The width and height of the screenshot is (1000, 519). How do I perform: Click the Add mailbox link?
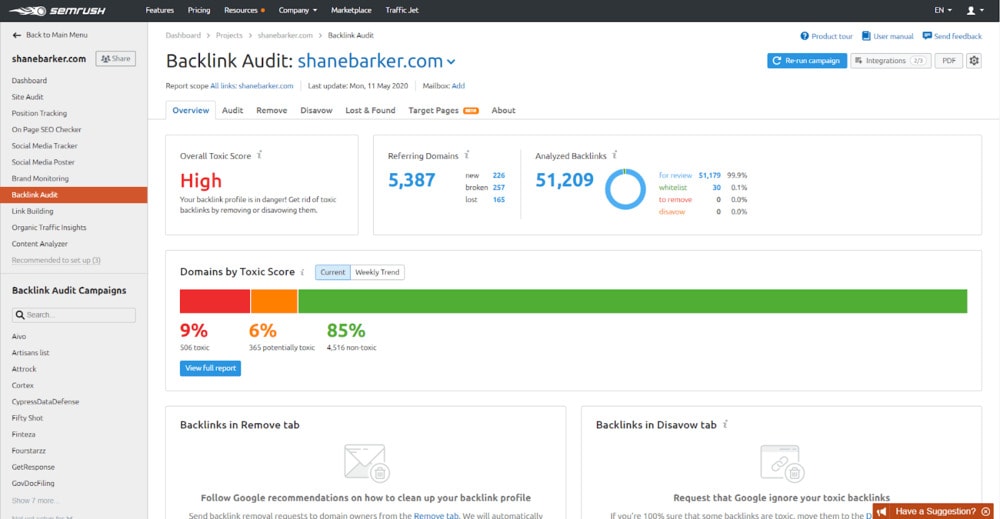coord(458,85)
